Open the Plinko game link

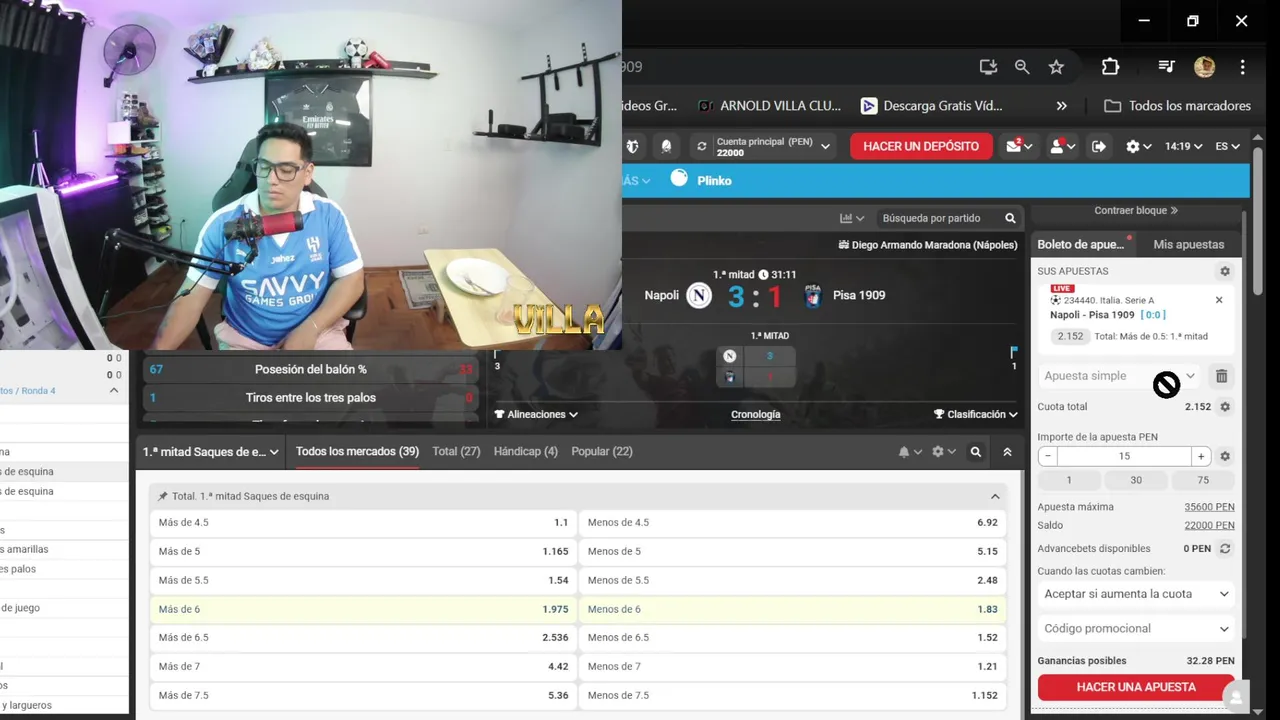point(701,180)
